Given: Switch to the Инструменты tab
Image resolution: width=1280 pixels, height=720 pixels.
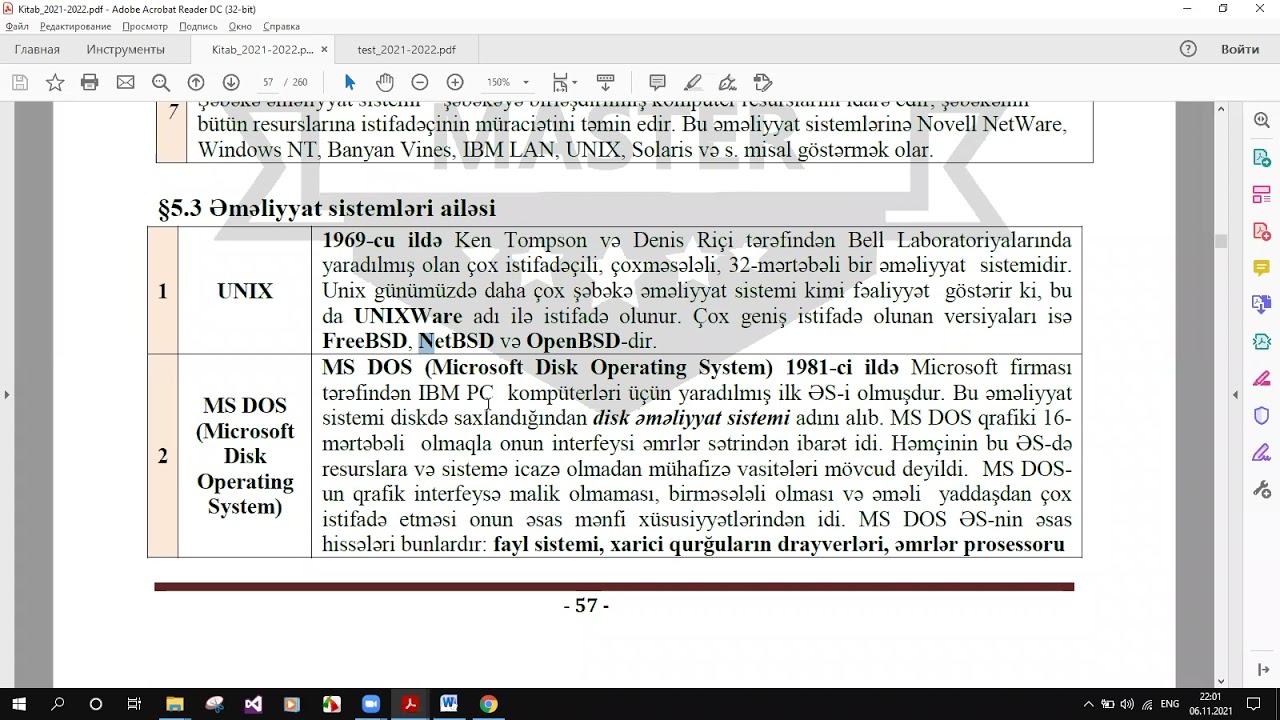Looking at the screenshot, I should click(125, 49).
